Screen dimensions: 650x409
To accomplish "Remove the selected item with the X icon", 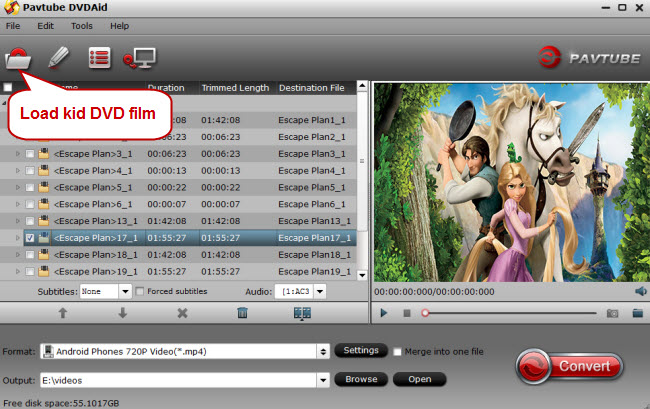I will click(182, 313).
